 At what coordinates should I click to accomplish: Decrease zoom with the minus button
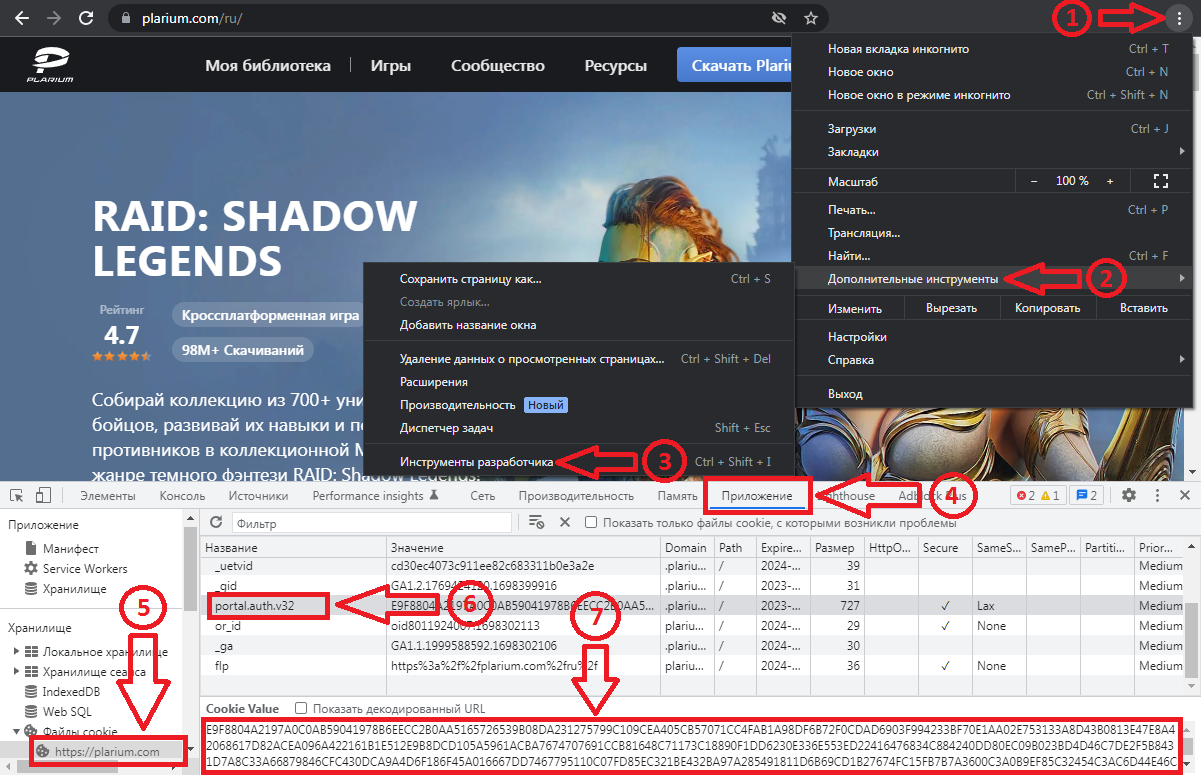tap(1034, 181)
